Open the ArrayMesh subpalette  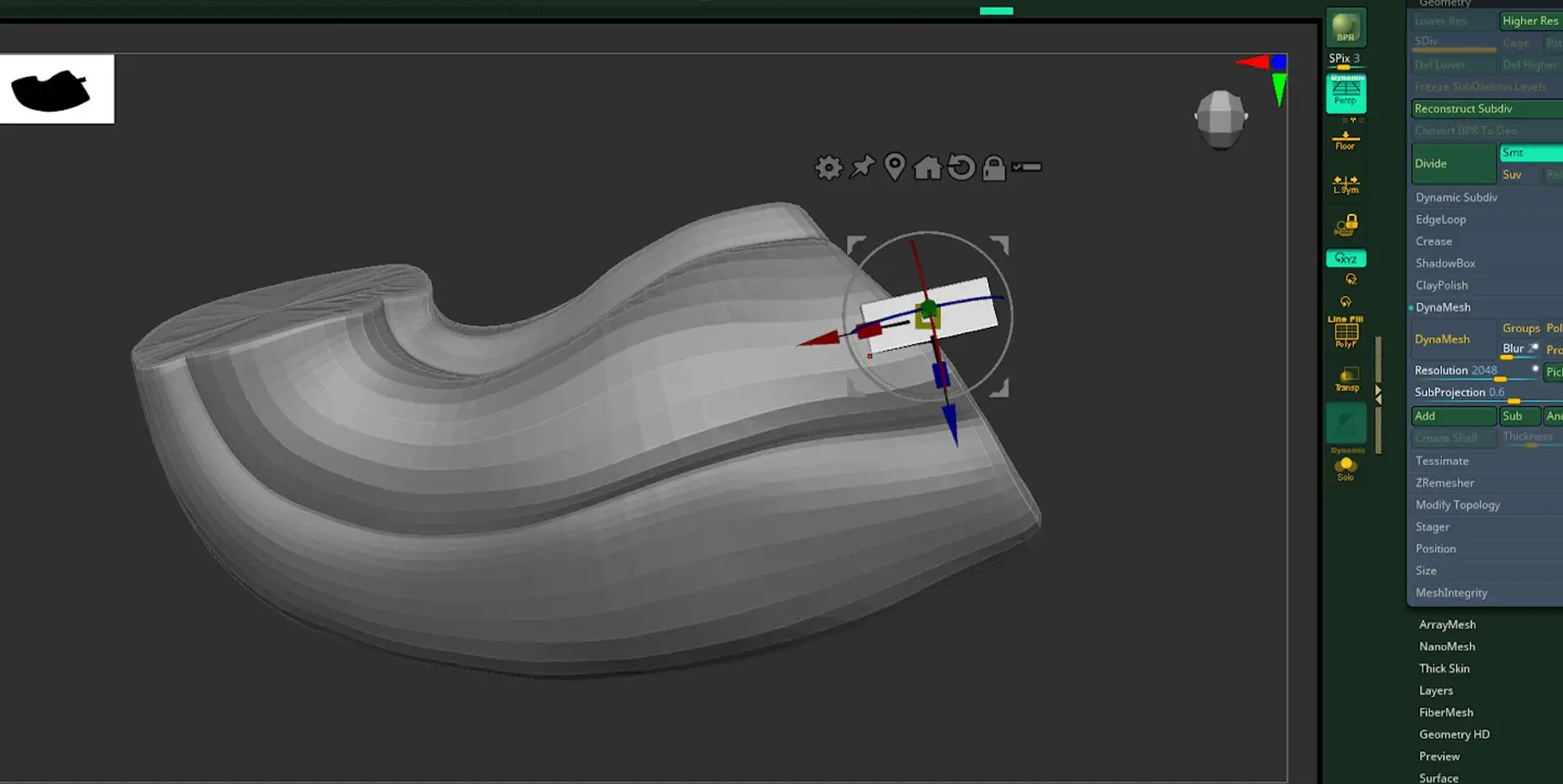pos(1447,624)
